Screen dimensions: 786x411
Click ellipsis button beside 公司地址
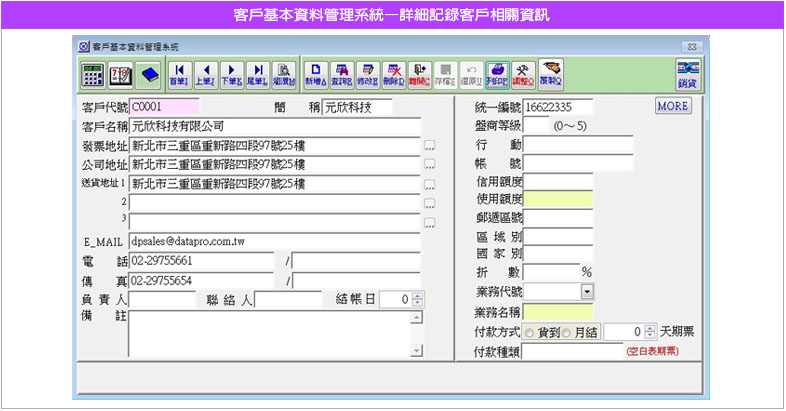(430, 165)
